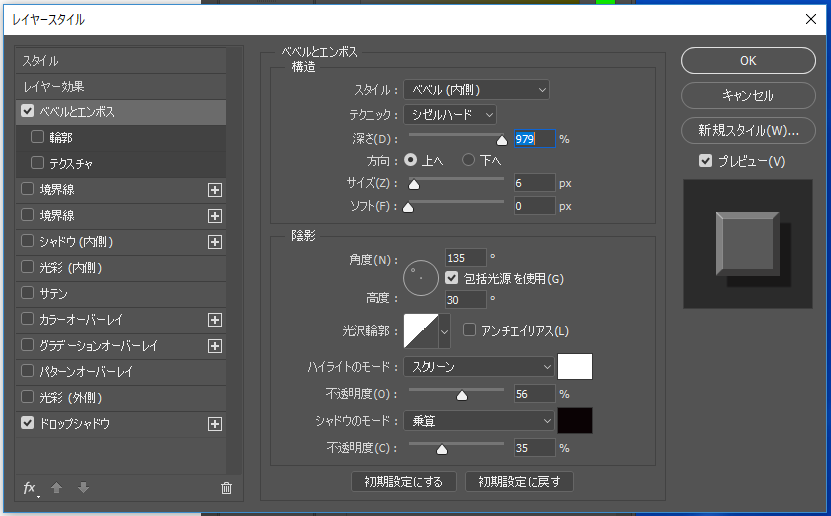The height and width of the screenshot is (516, 831).
Task: Click plus icon on second 境界線 row
Action: pos(215,216)
